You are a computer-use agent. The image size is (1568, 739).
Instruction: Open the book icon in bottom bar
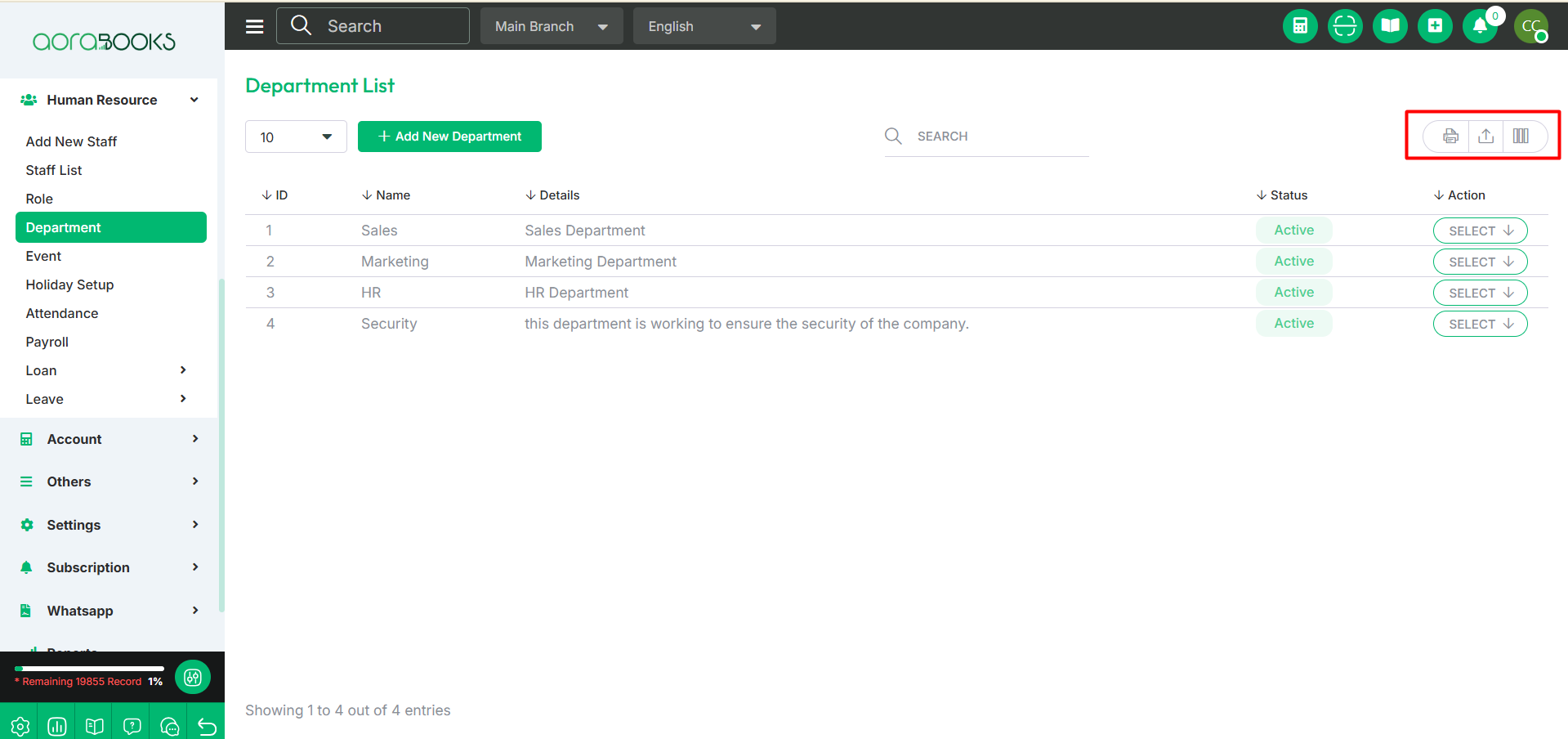click(x=95, y=726)
